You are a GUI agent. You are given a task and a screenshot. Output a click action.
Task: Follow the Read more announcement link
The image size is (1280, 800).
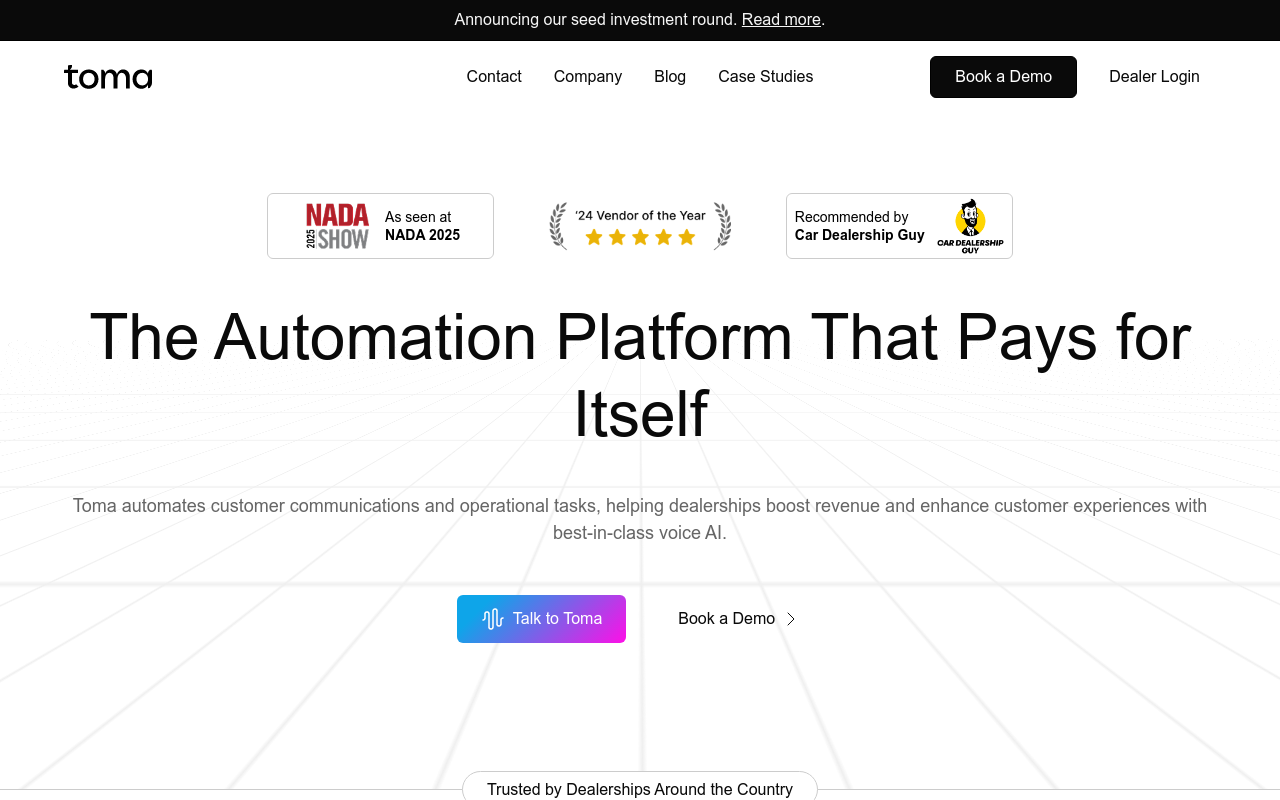pyautogui.click(x=781, y=20)
